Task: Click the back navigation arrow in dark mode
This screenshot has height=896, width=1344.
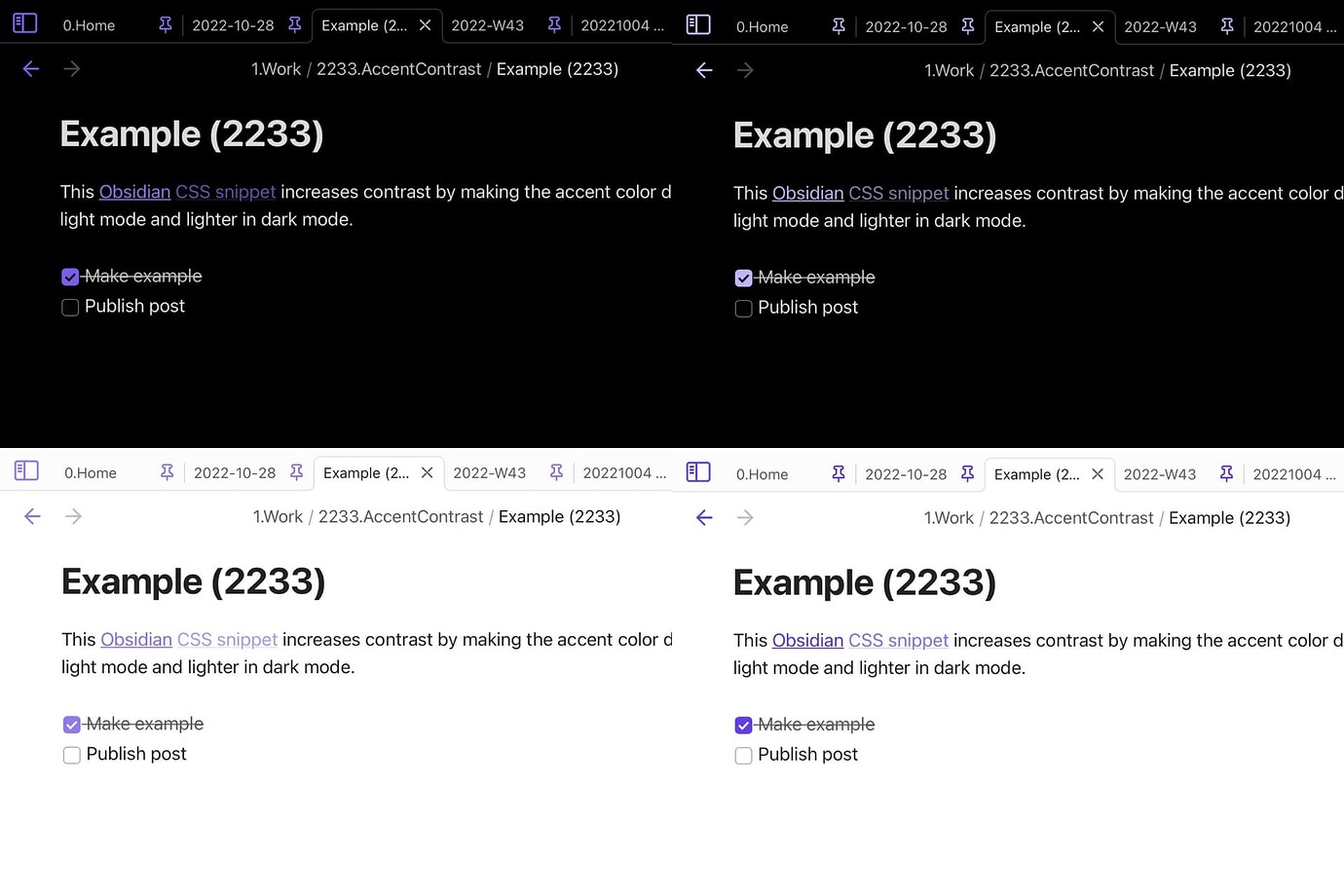Action: [30, 68]
